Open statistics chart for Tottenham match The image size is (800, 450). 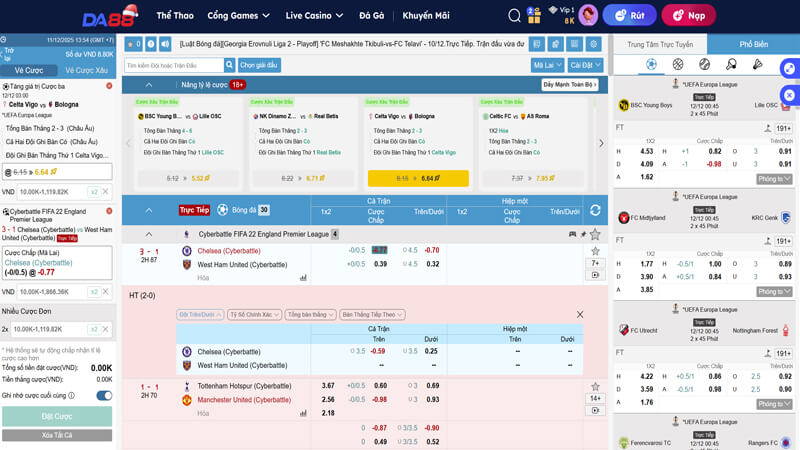coord(303,413)
